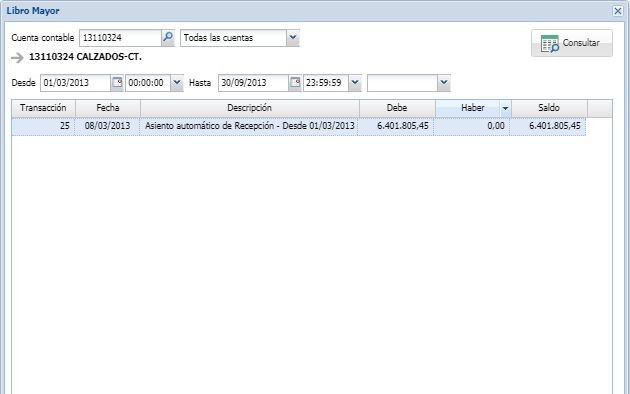This screenshot has height=394, width=630.
Task: Open the 23:59:59 time dropdown
Action: point(355,83)
